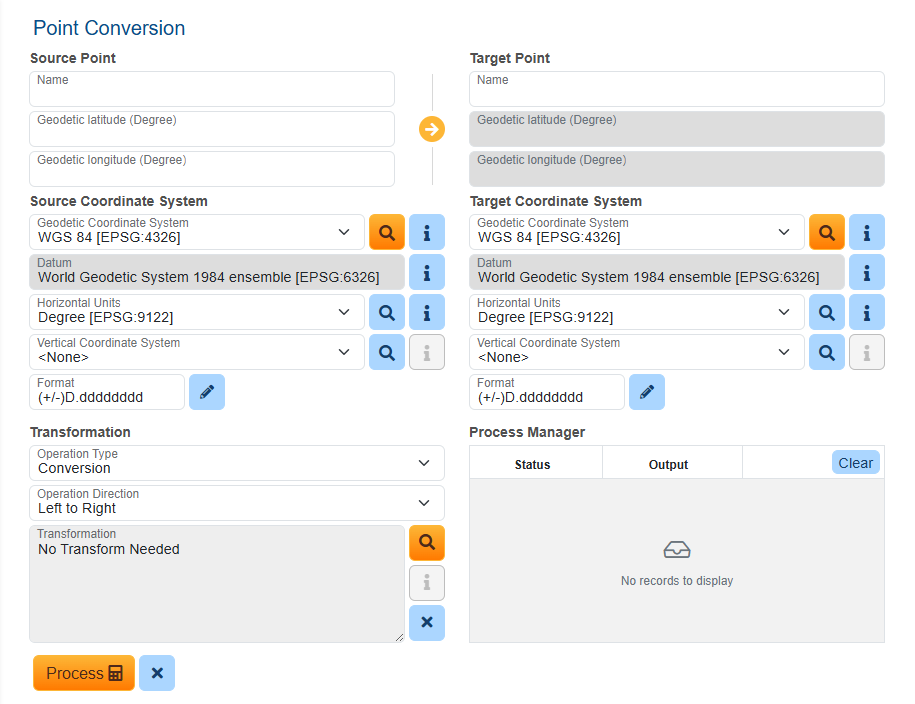Image resolution: width=915 pixels, height=704 pixels.
Task: Click the orange arrow convert button
Action: 431,129
